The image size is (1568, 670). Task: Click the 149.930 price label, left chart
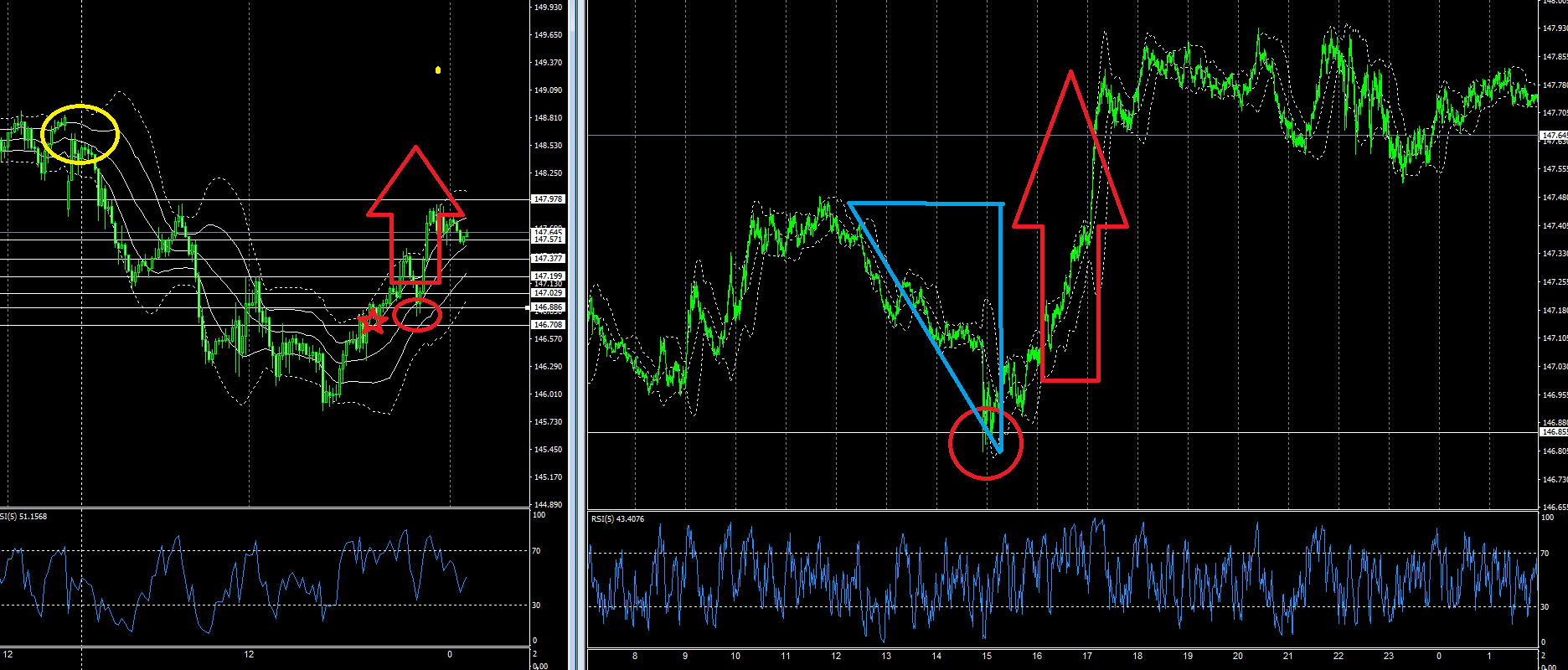[x=548, y=8]
